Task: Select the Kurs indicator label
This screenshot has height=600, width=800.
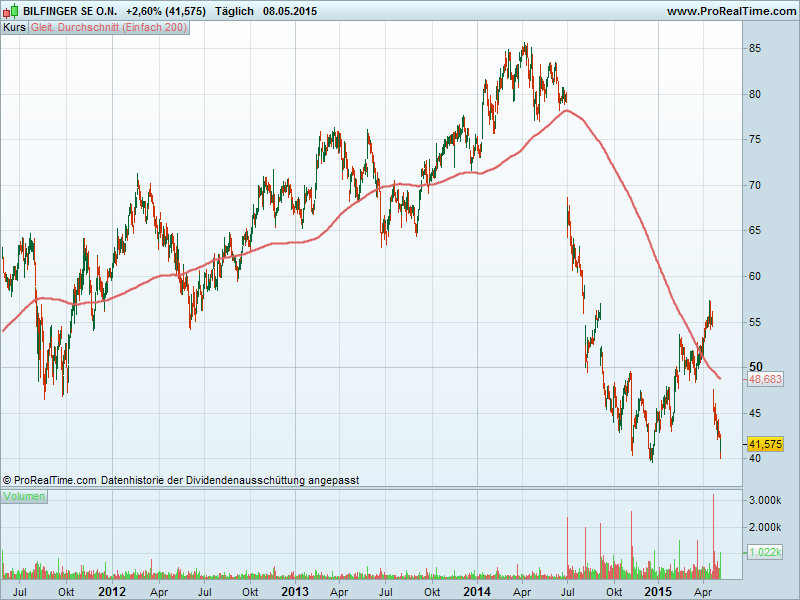Action: point(14,28)
